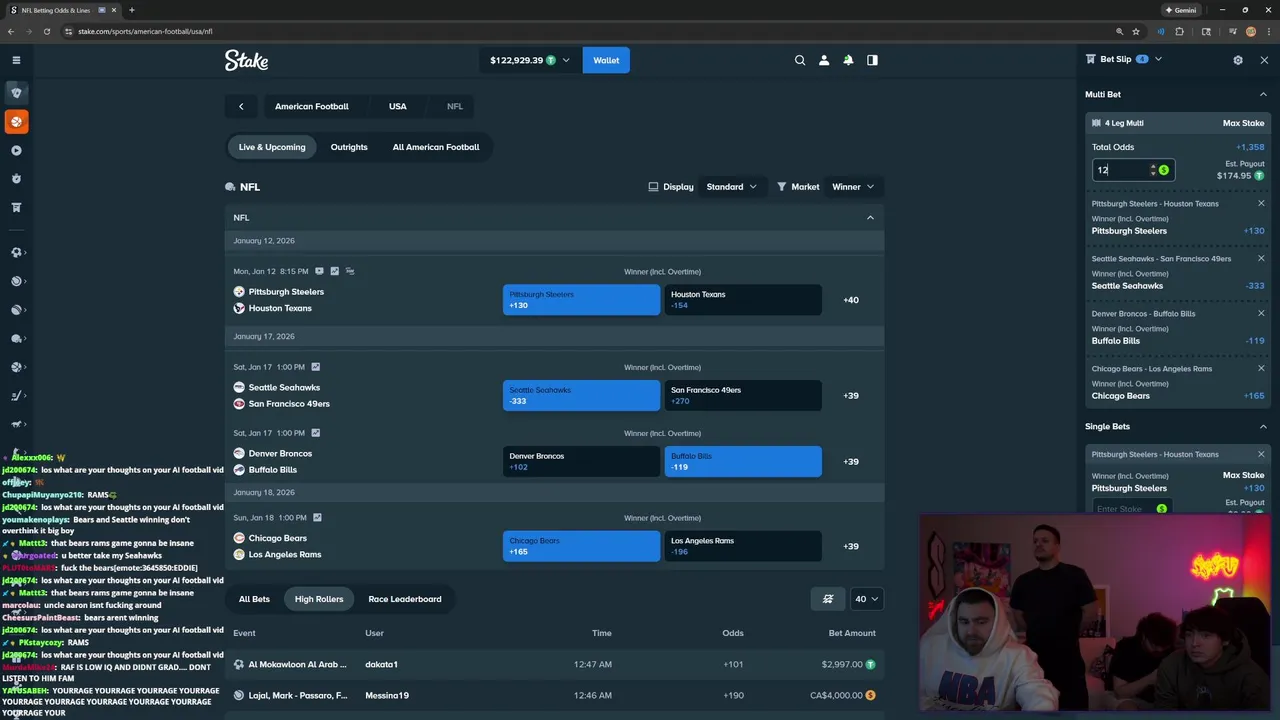This screenshot has width=1280, height=720.
Task: Toggle the side panel icon in header
Action: click(x=872, y=60)
